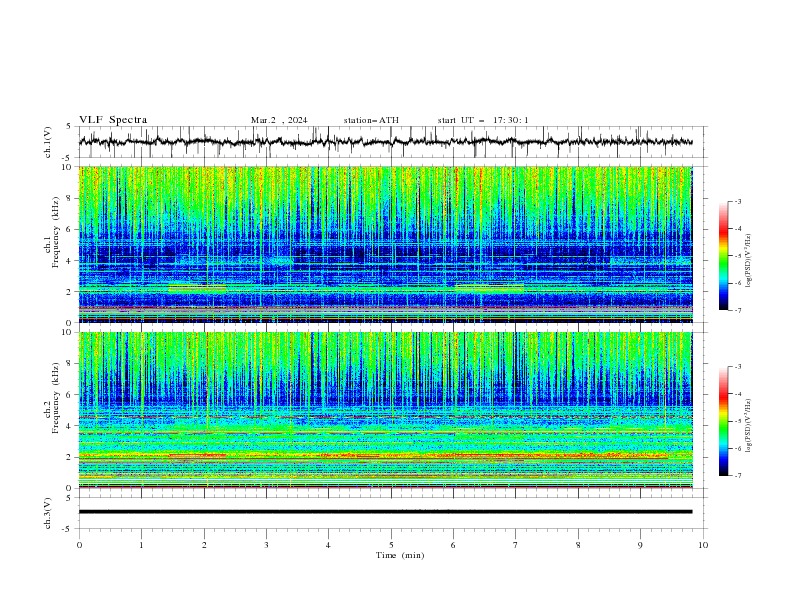The width and height of the screenshot is (792, 612).
Task: Click time axis tick label "5"
Action: (391, 545)
